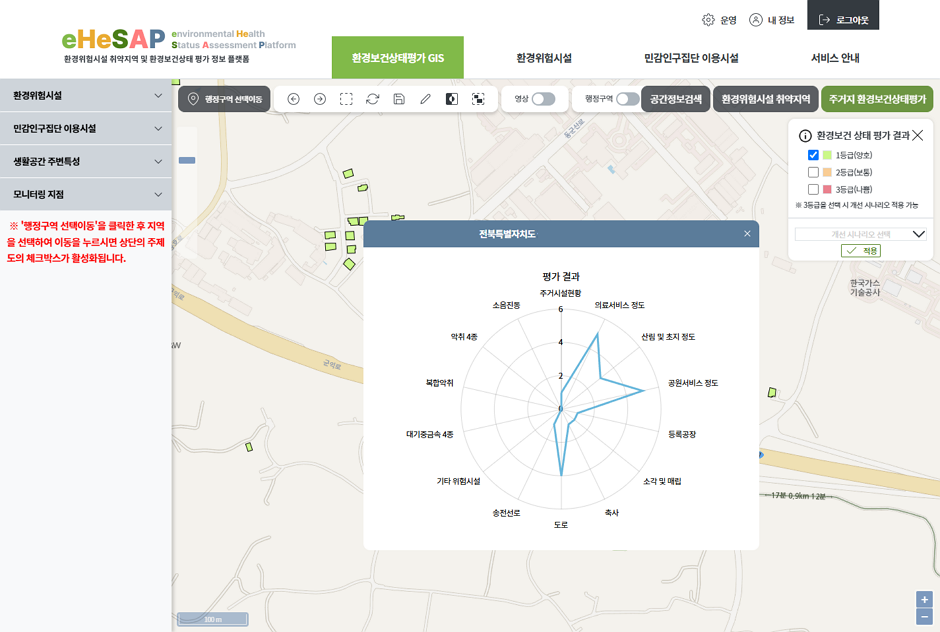The height and width of the screenshot is (632, 940).
Task: Click the 악취 4종 chart axis label
Action: pos(464,337)
